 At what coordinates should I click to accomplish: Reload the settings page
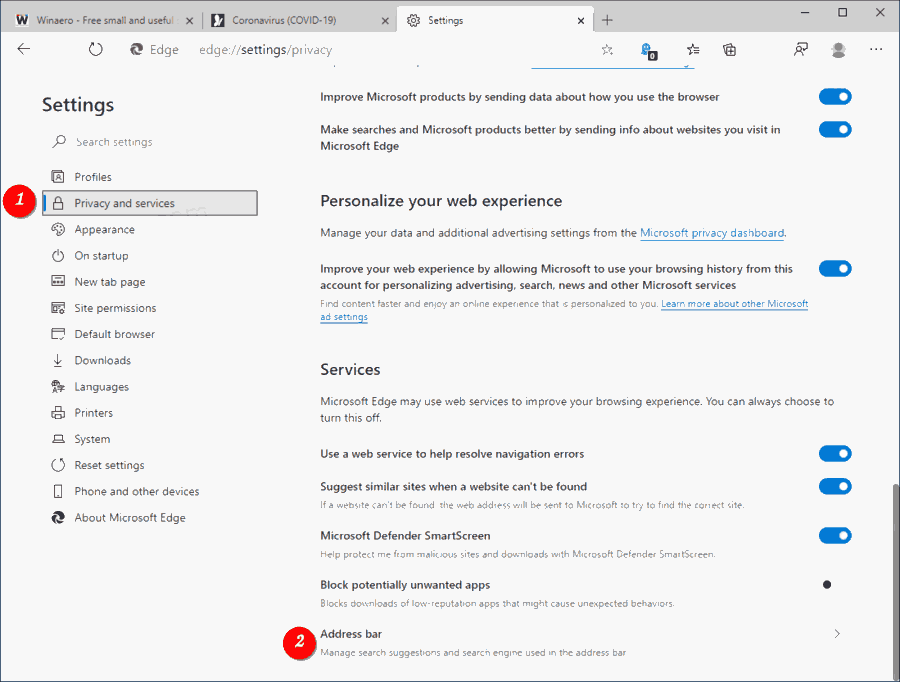(95, 49)
